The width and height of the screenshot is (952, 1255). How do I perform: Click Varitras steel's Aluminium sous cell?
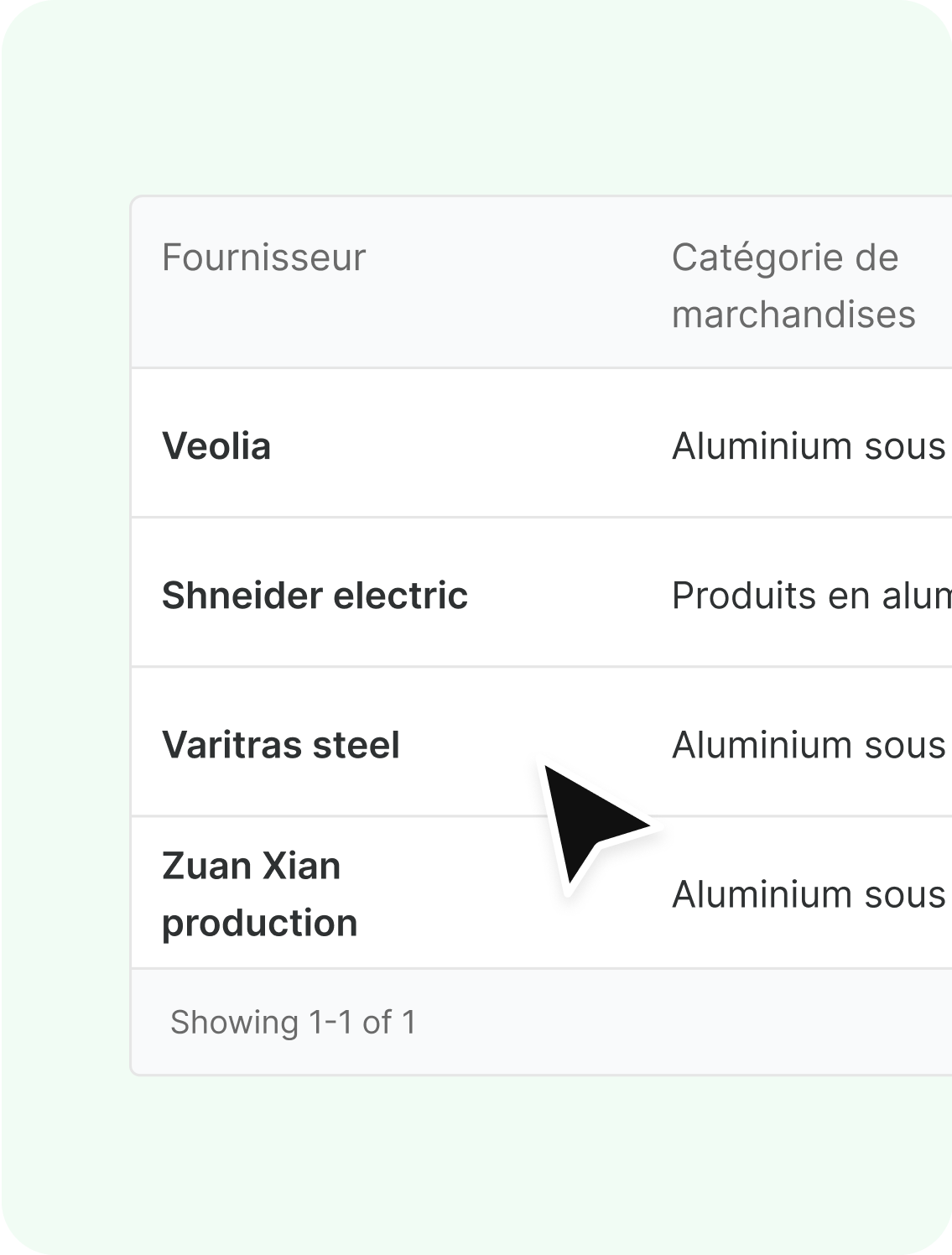point(809,745)
